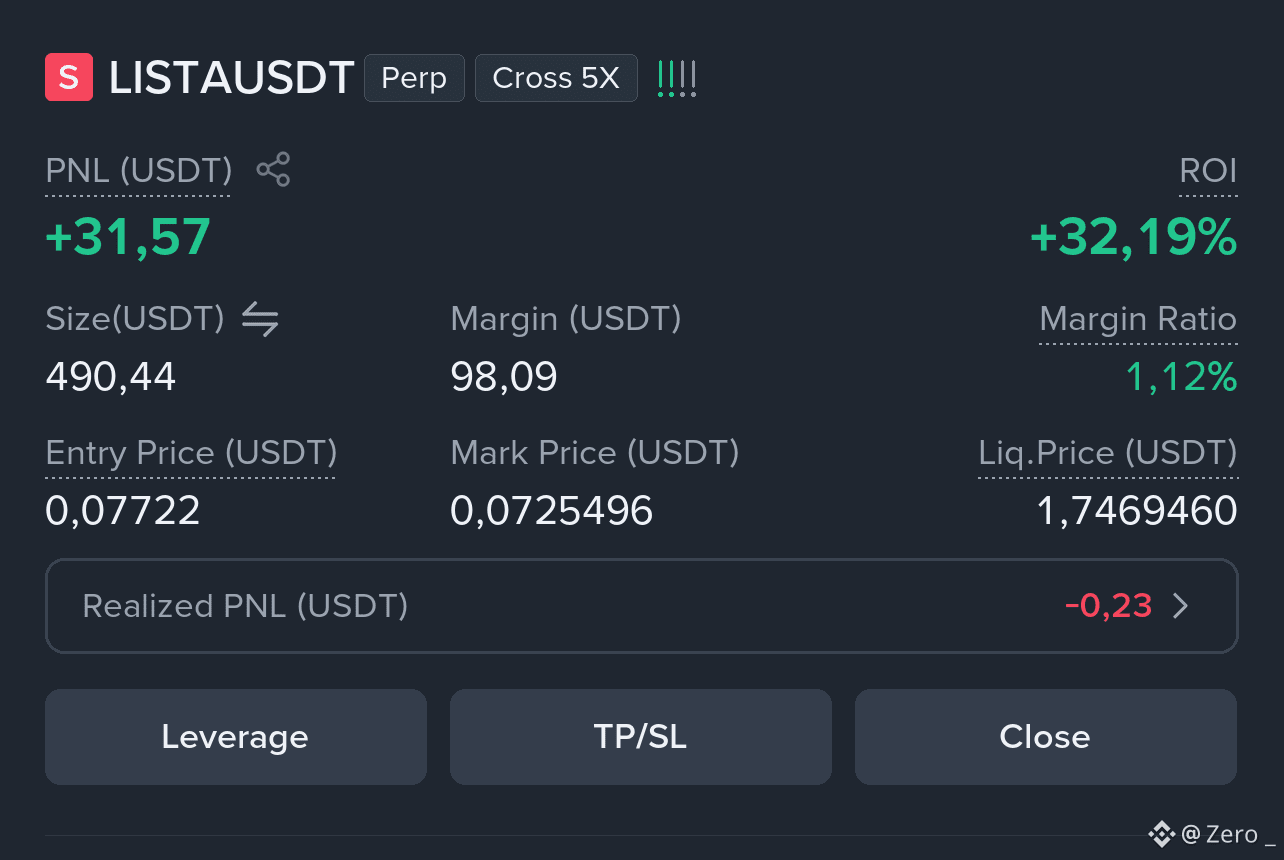Select the Perp contract tag
The width and height of the screenshot is (1284, 860).
click(414, 78)
